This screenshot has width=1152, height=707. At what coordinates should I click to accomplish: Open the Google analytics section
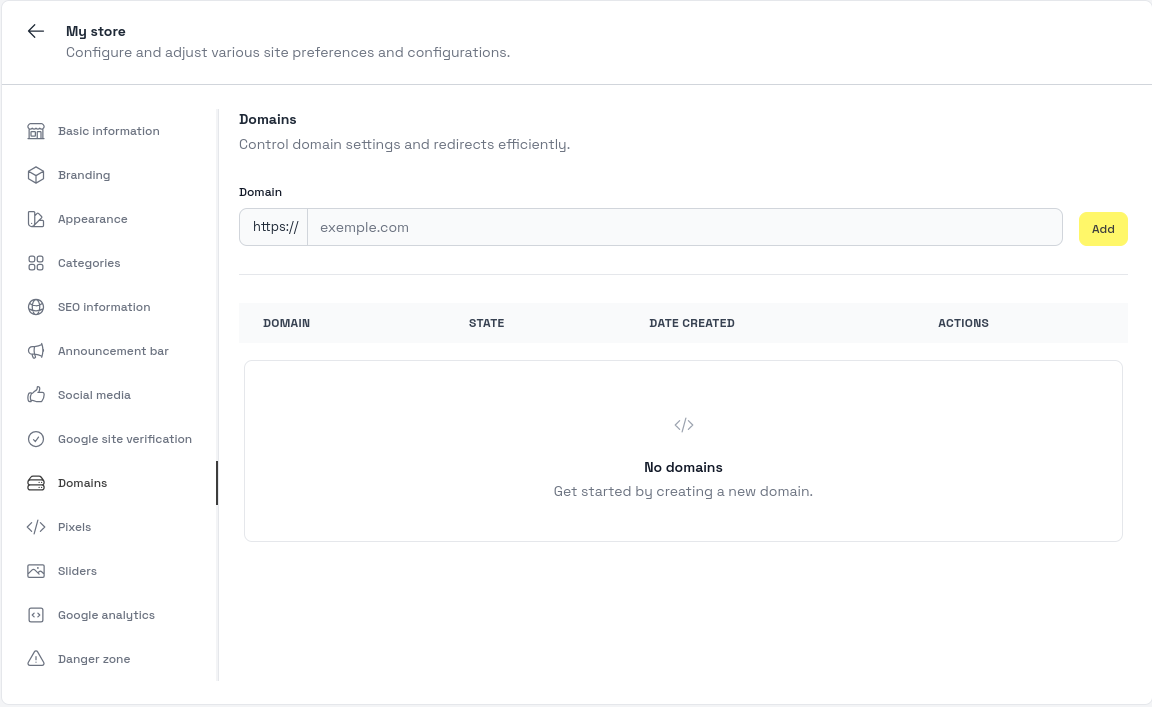[x=106, y=615]
